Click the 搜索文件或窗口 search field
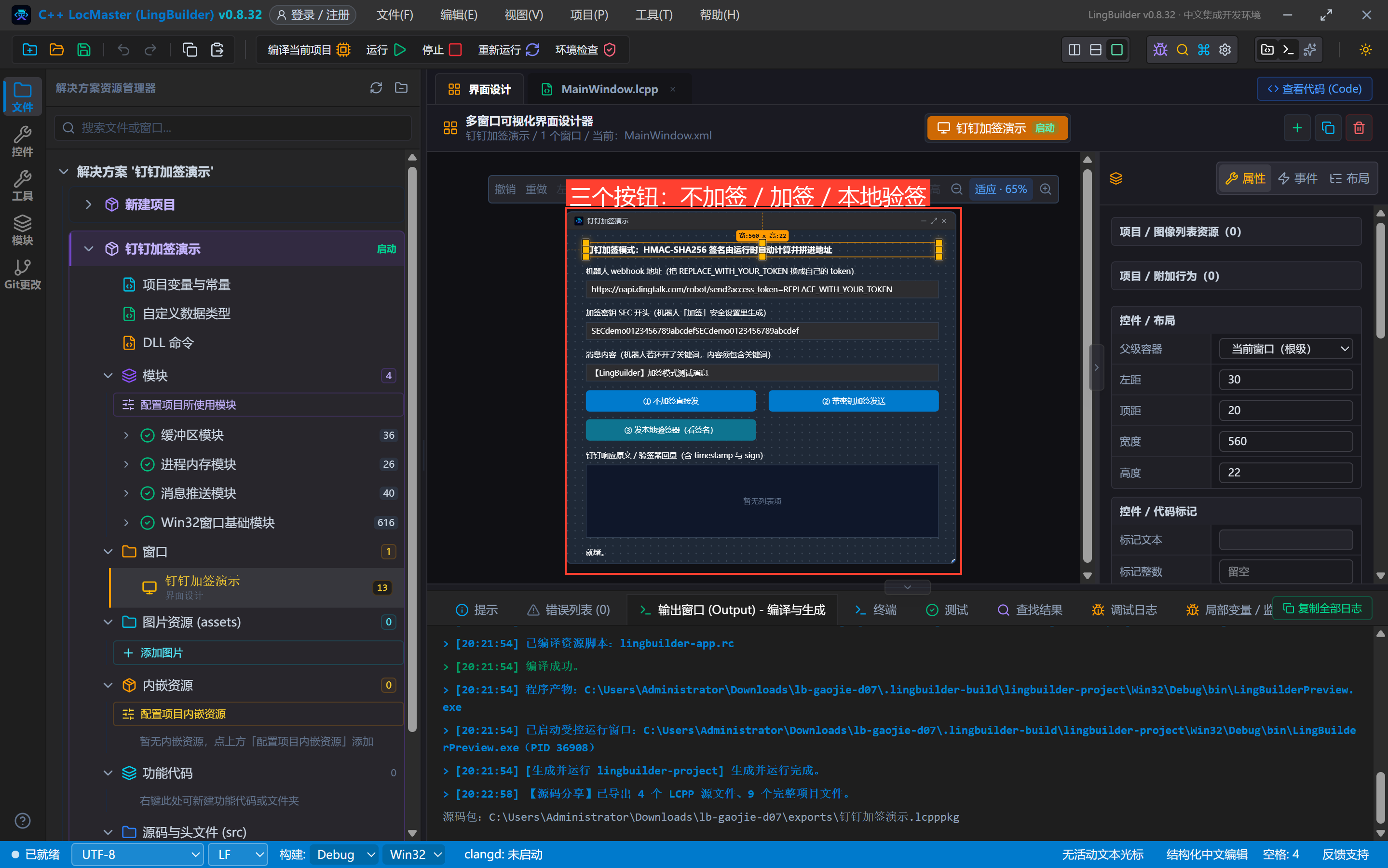 click(x=233, y=127)
